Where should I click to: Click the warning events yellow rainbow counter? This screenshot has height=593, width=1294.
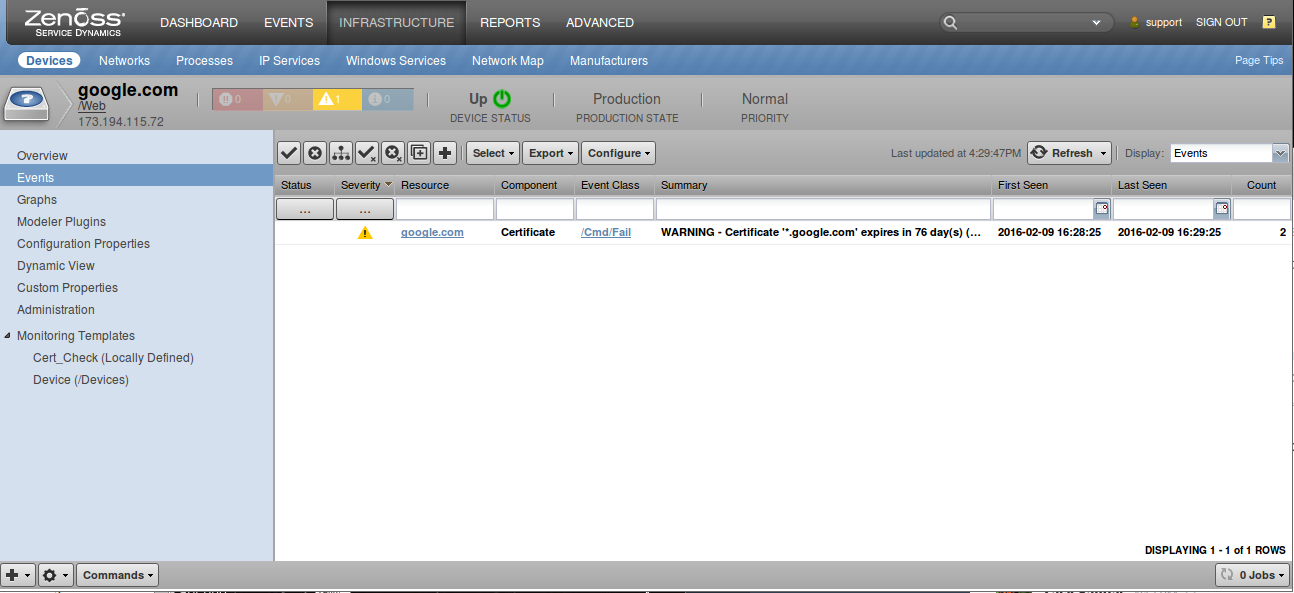click(338, 99)
